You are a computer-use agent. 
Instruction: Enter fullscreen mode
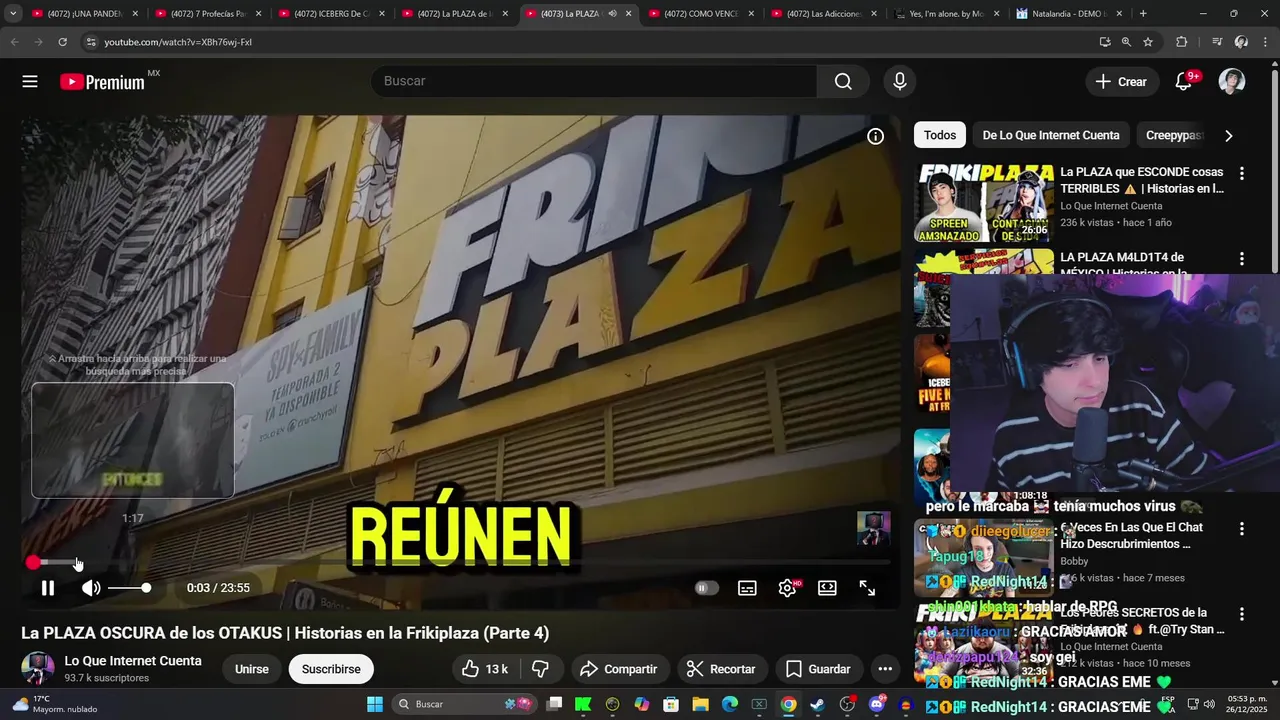tap(867, 588)
